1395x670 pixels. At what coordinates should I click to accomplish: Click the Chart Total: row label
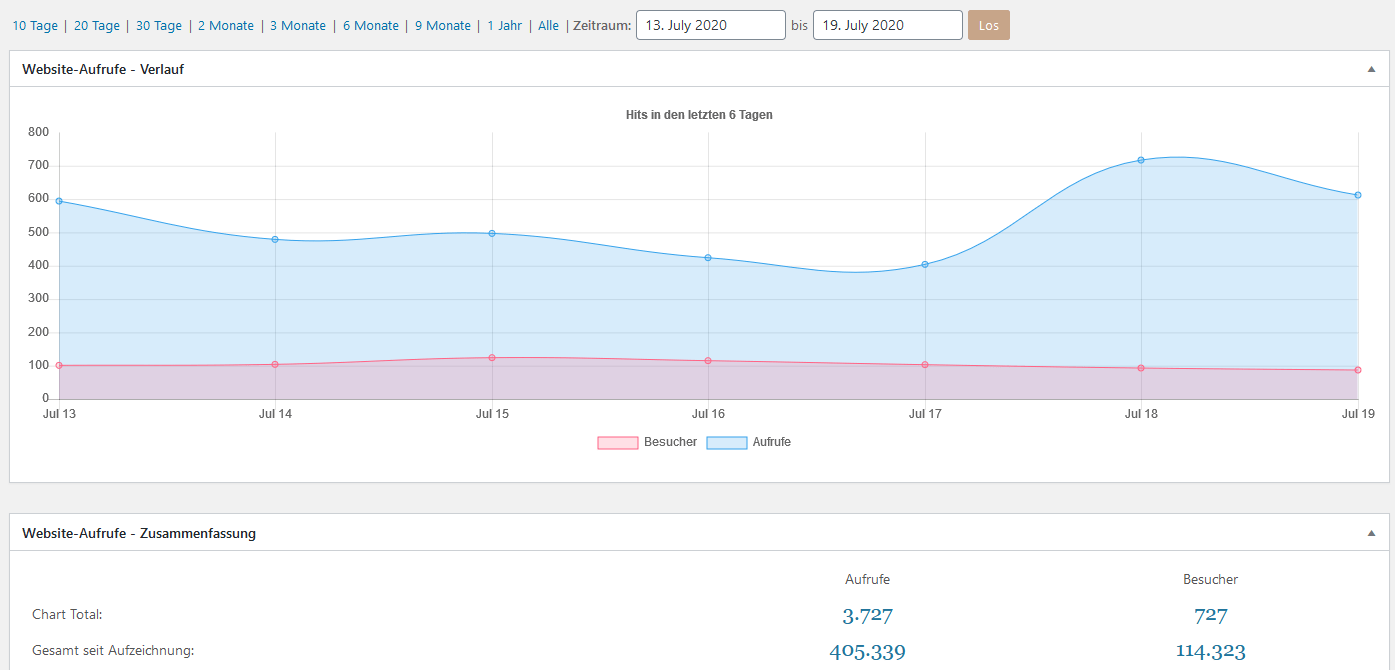point(67,614)
